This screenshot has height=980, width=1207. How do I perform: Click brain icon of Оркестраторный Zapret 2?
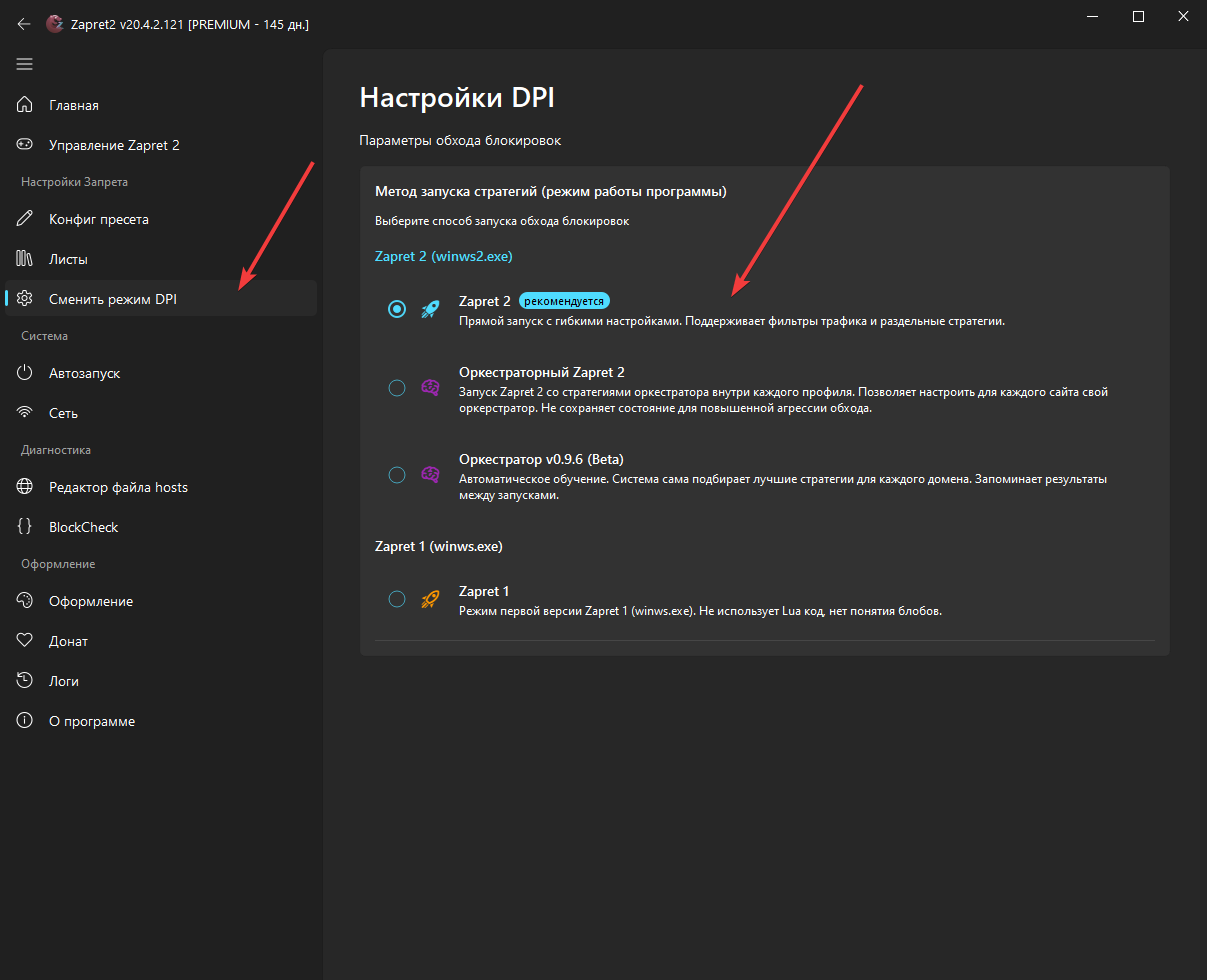click(431, 388)
